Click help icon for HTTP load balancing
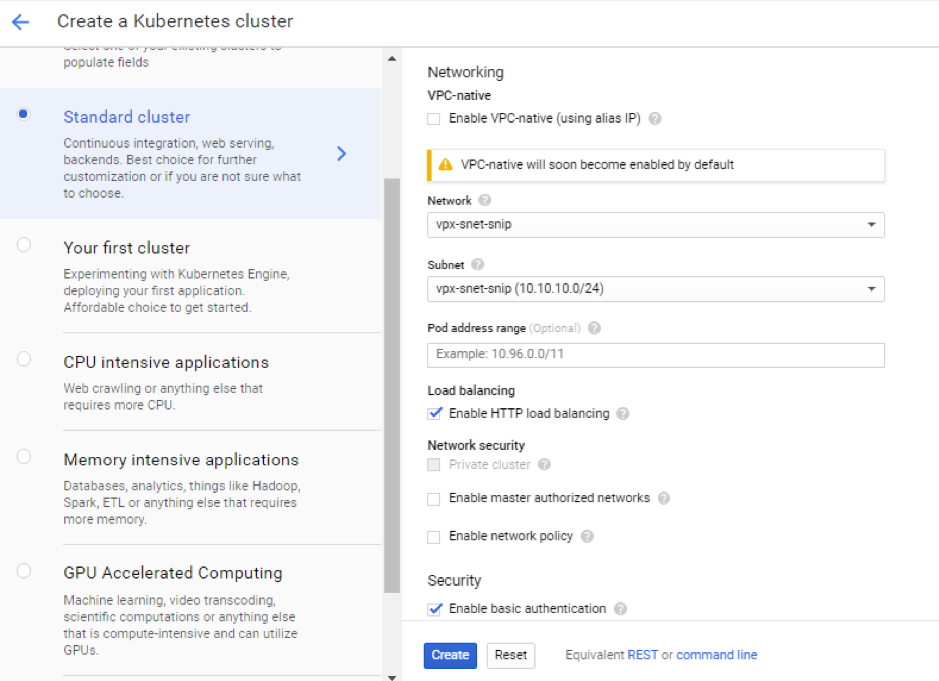This screenshot has height=681, width=939. tap(623, 414)
